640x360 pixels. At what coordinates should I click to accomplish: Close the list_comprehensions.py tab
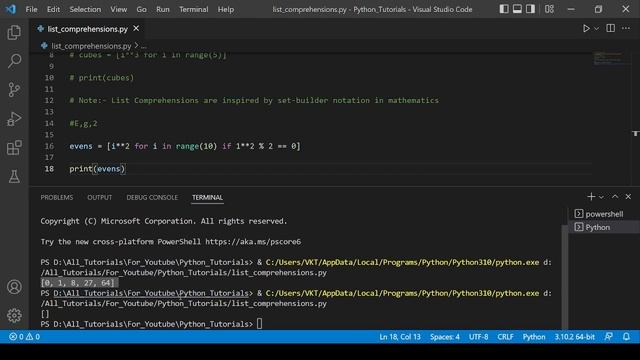click(136, 29)
